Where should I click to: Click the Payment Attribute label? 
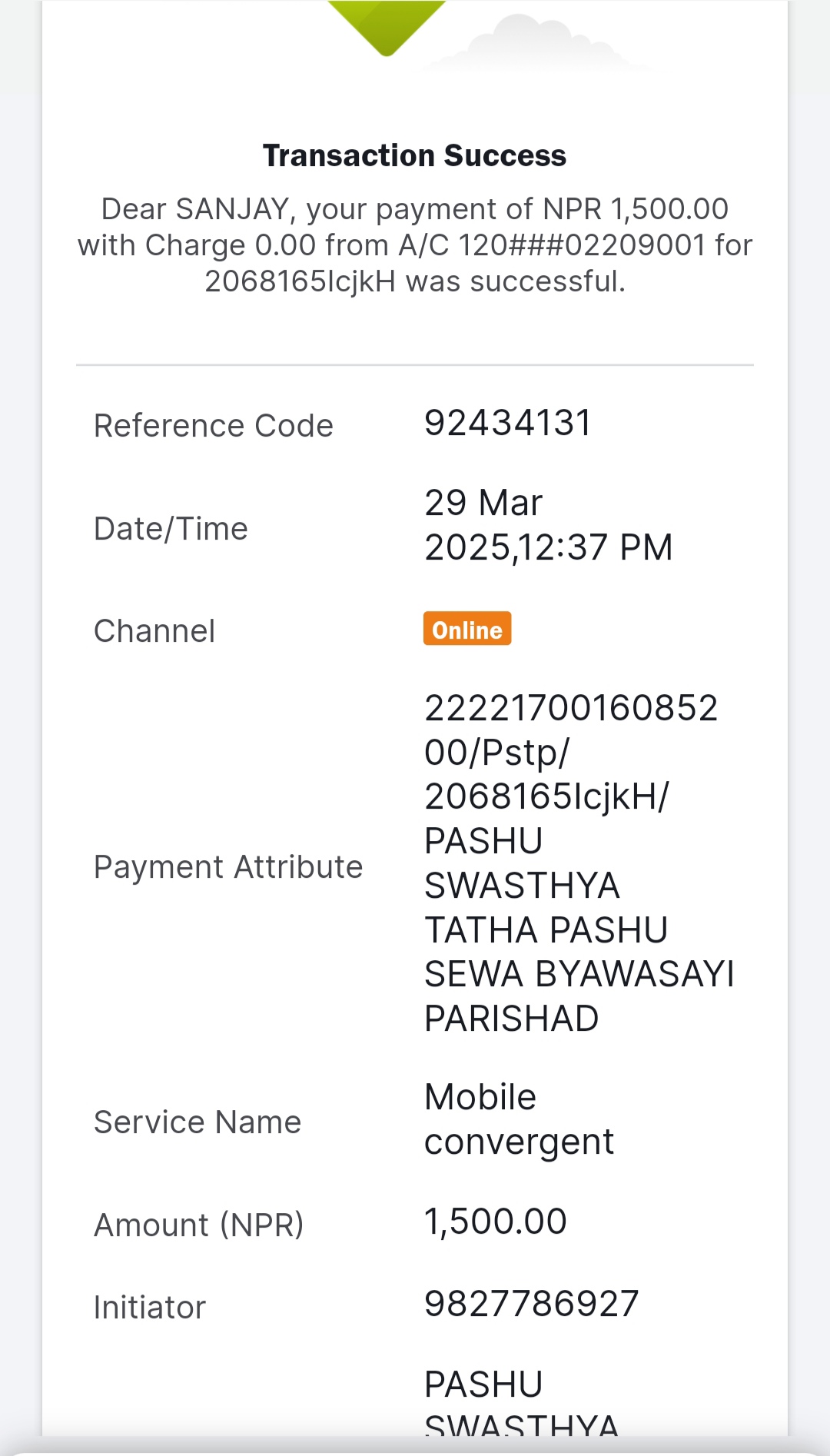[228, 867]
